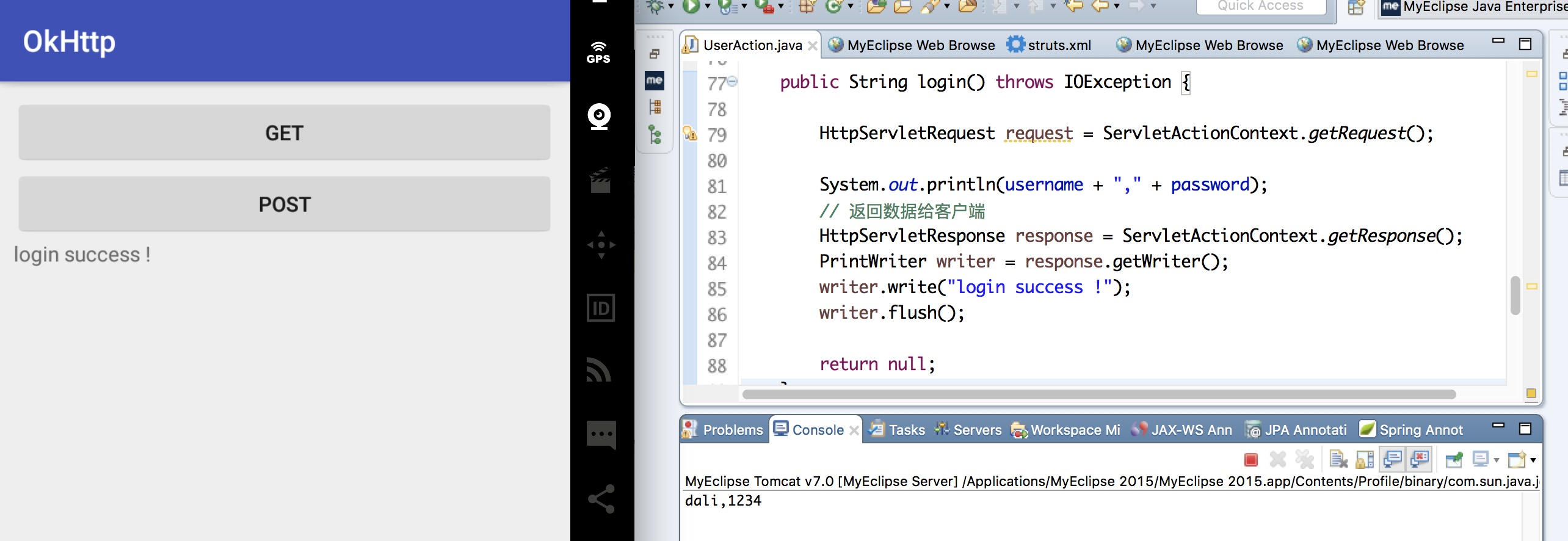Open the Workspace Migration tab

pos(1065,430)
